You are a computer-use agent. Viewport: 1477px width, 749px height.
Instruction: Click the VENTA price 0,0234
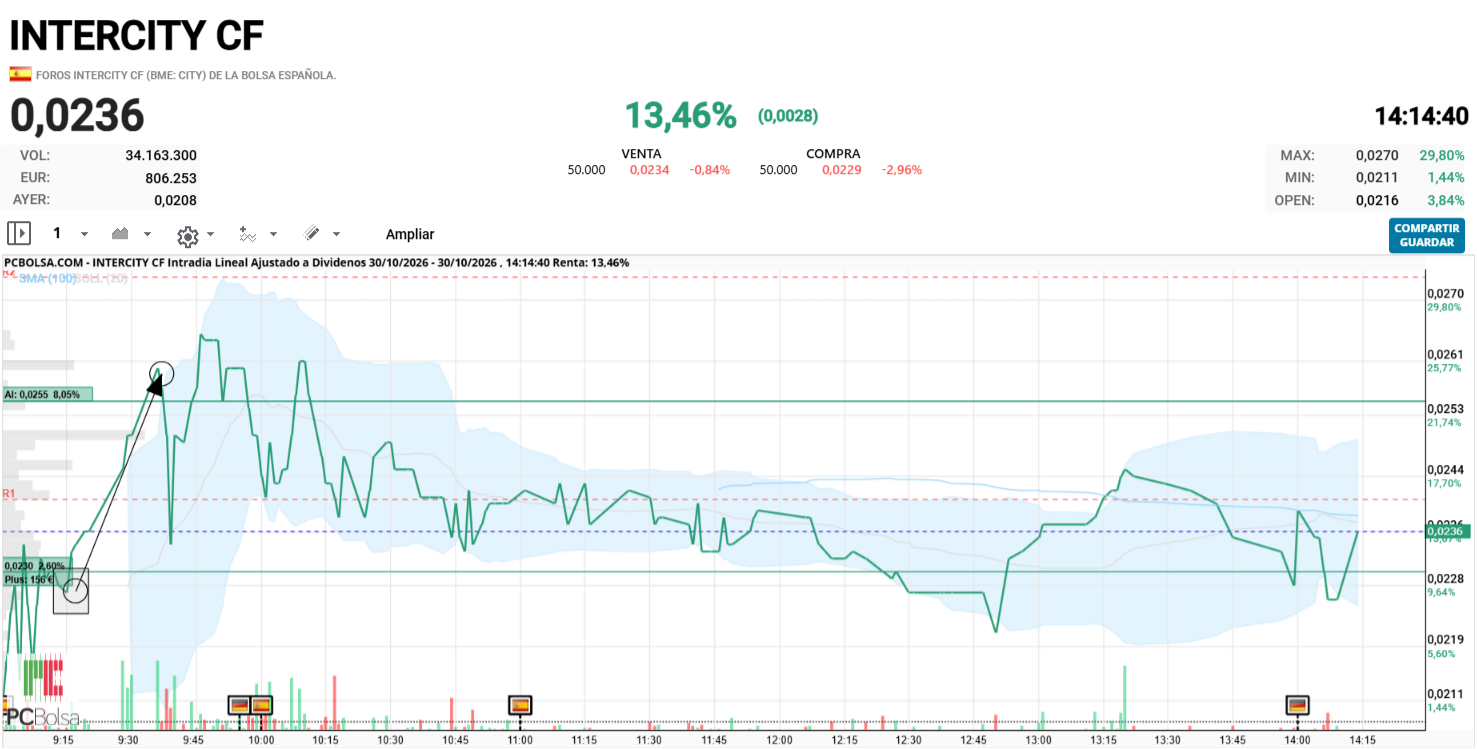[x=649, y=170]
